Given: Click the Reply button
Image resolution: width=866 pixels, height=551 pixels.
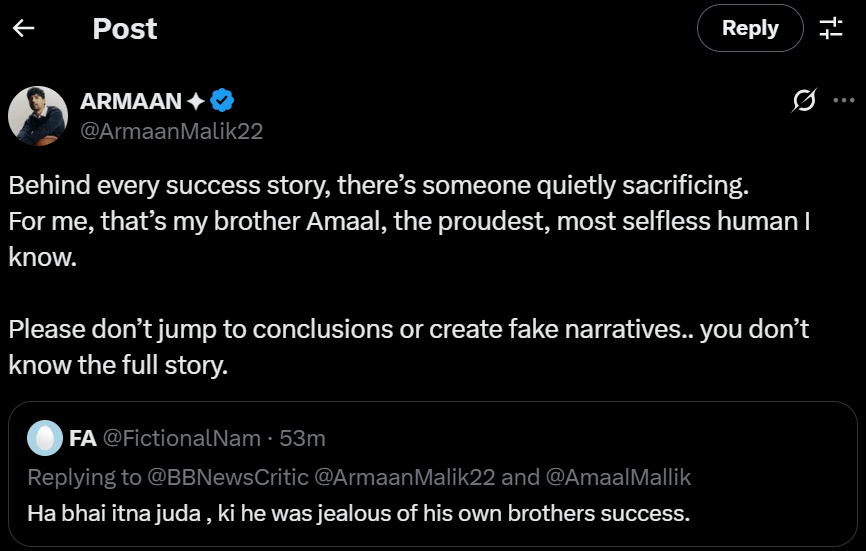Looking at the screenshot, I should coord(750,28).
